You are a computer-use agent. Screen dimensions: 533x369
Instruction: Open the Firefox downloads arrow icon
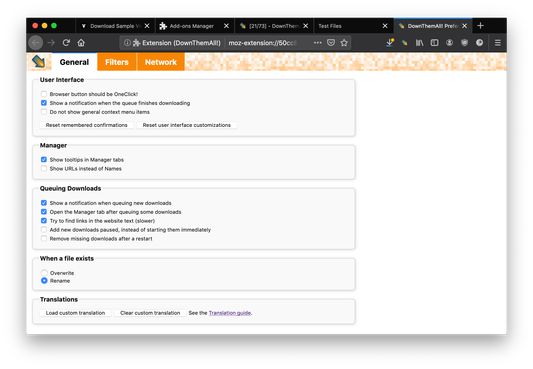[390, 43]
